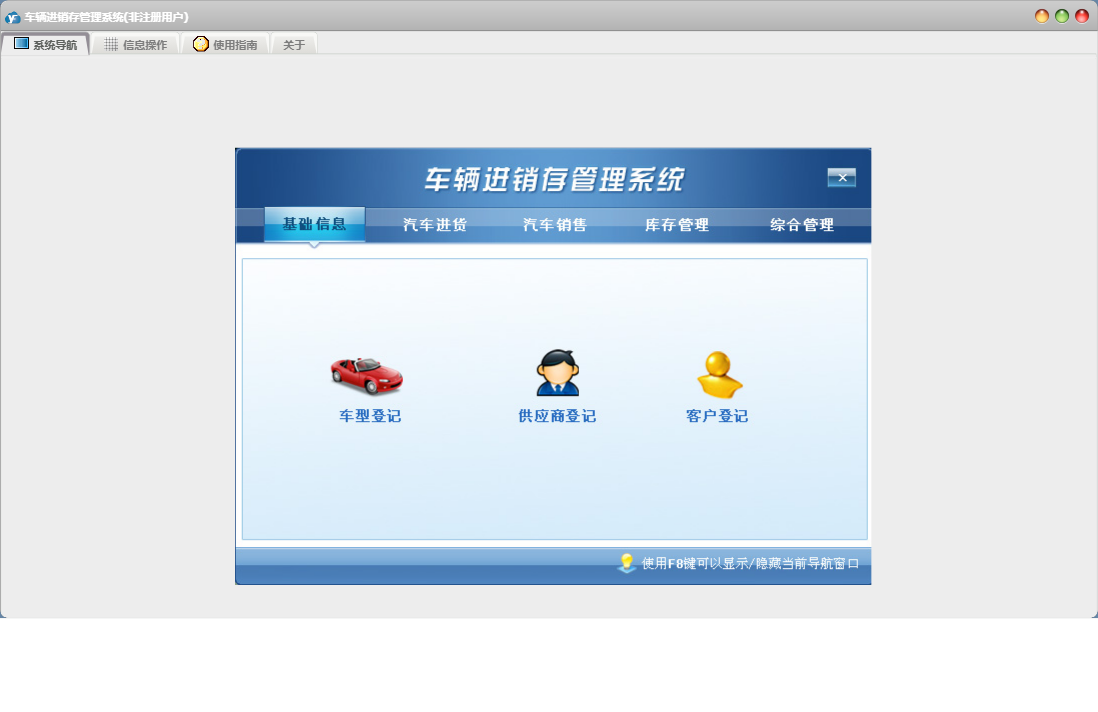Click the red convertible car icon
The image size is (1098, 712).
[367, 375]
